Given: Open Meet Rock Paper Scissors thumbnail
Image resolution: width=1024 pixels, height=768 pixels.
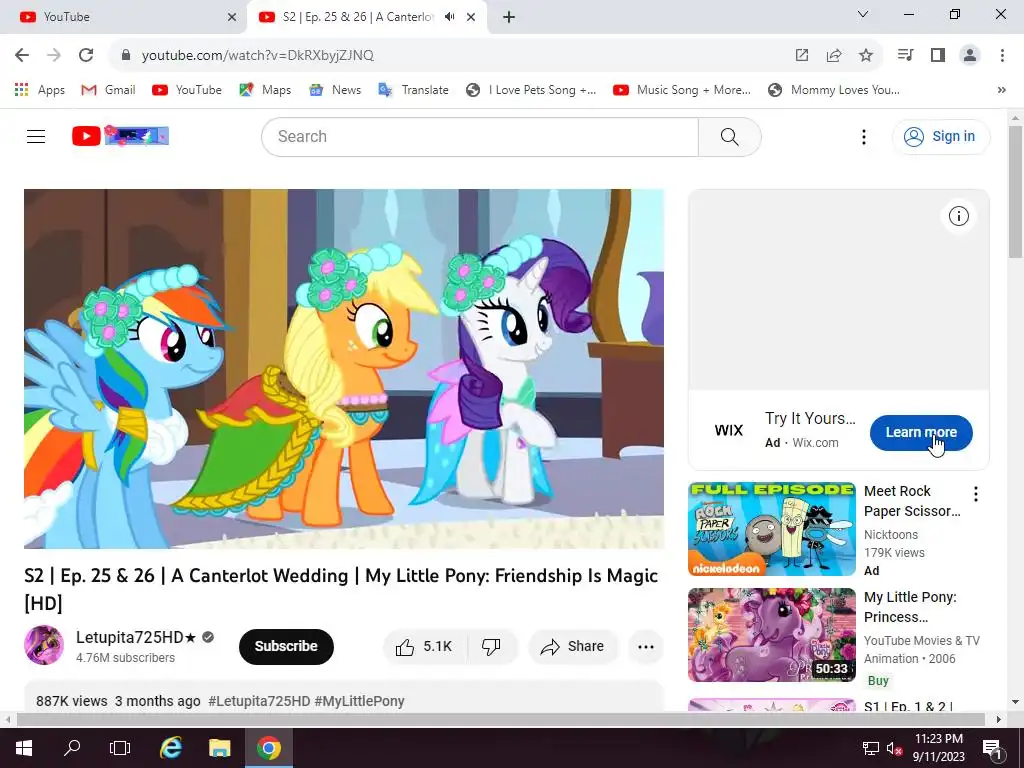Looking at the screenshot, I should [x=771, y=529].
